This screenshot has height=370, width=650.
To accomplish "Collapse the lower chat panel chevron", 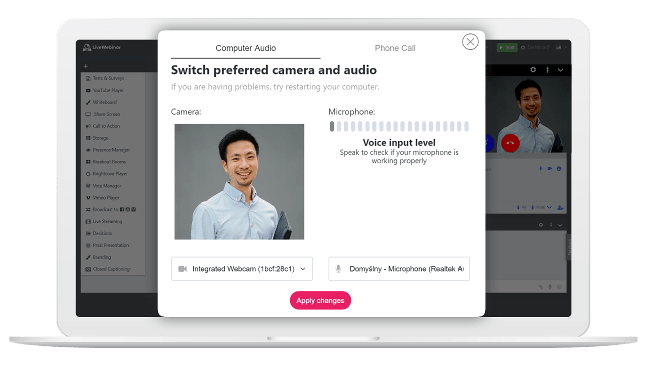I will pos(560,225).
